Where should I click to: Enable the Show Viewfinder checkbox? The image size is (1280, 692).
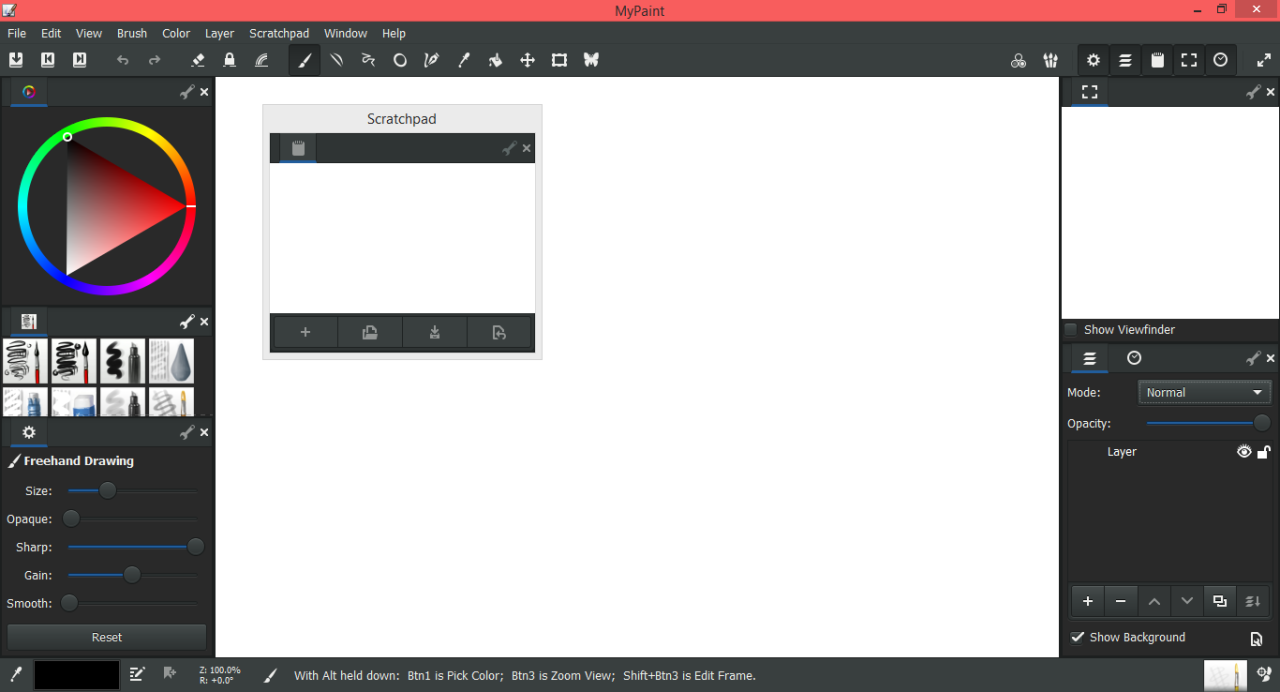[x=1071, y=330]
